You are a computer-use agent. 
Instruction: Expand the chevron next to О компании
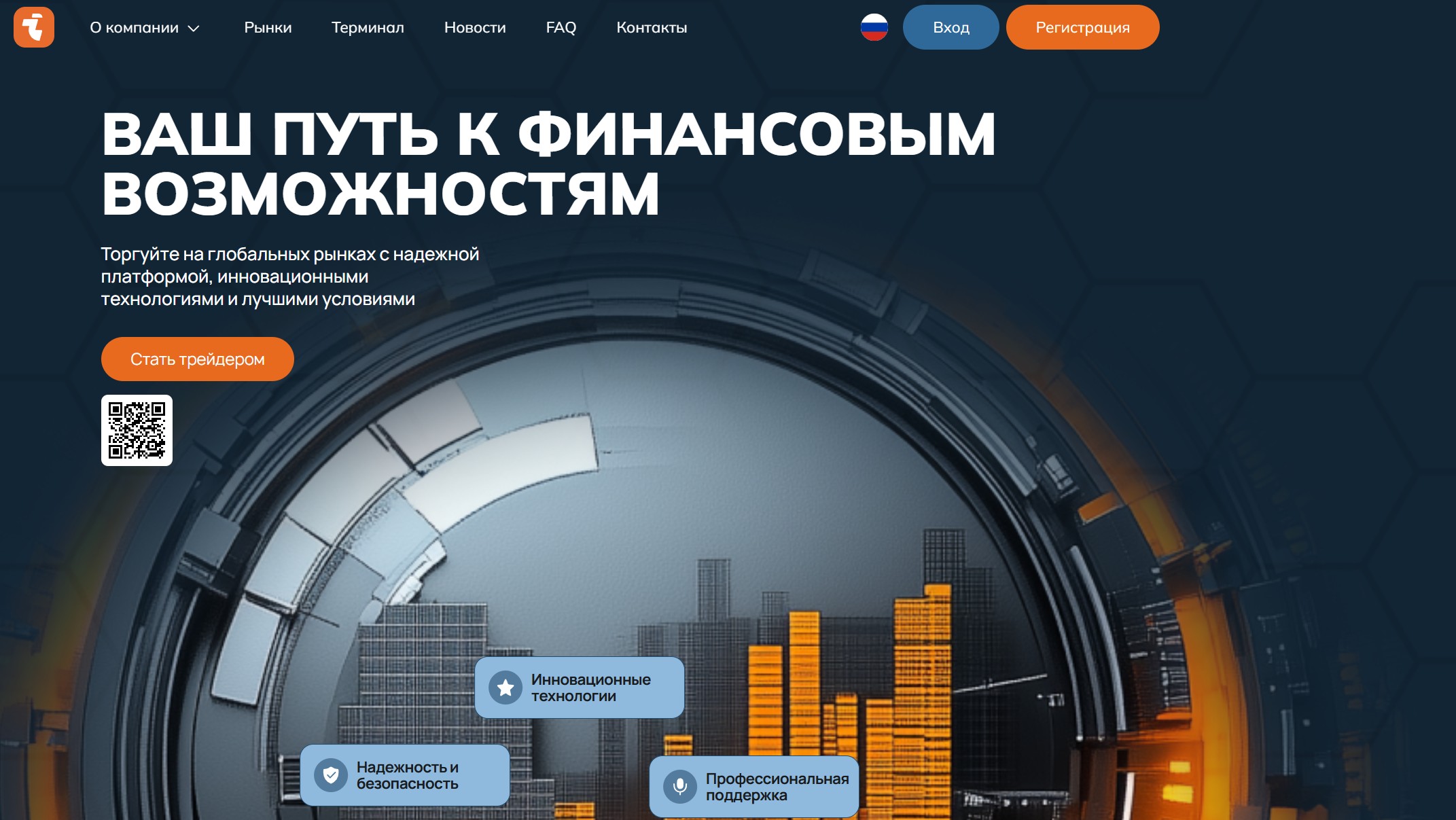pos(194,29)
